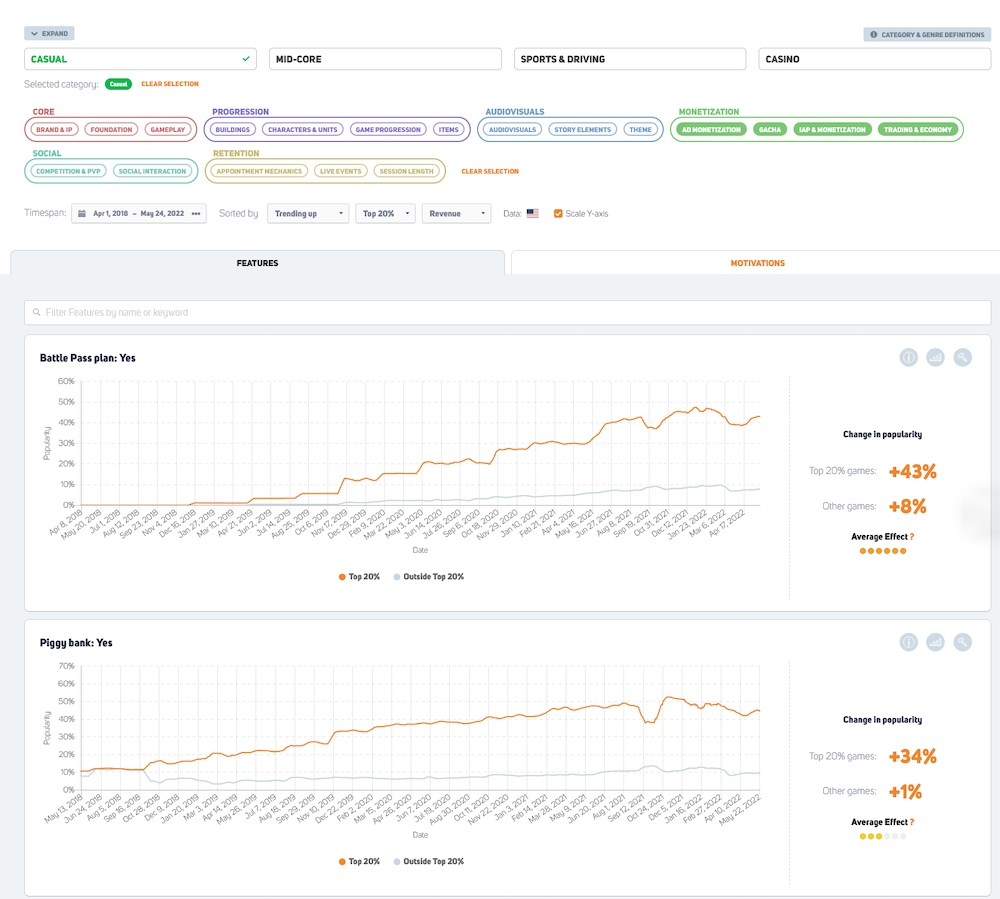The image size is (1000, 899).
Task: Select the Items tag
Action: (x=448, y=129)
